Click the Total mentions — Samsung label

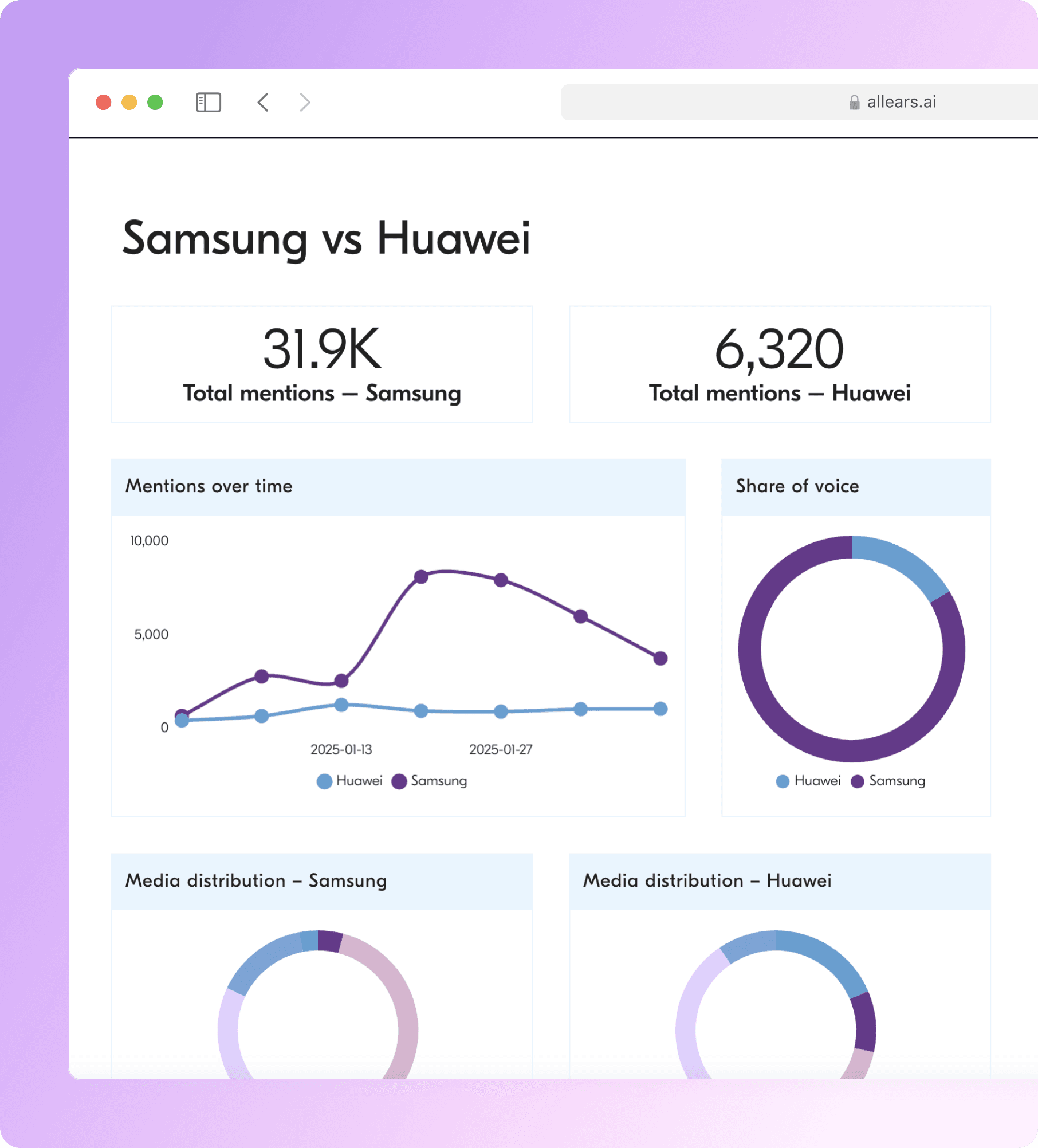point(322,394)
